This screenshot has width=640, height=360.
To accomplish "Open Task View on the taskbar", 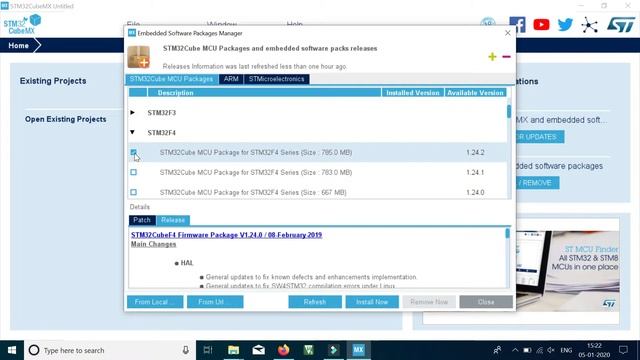I will tap(208, 350).
